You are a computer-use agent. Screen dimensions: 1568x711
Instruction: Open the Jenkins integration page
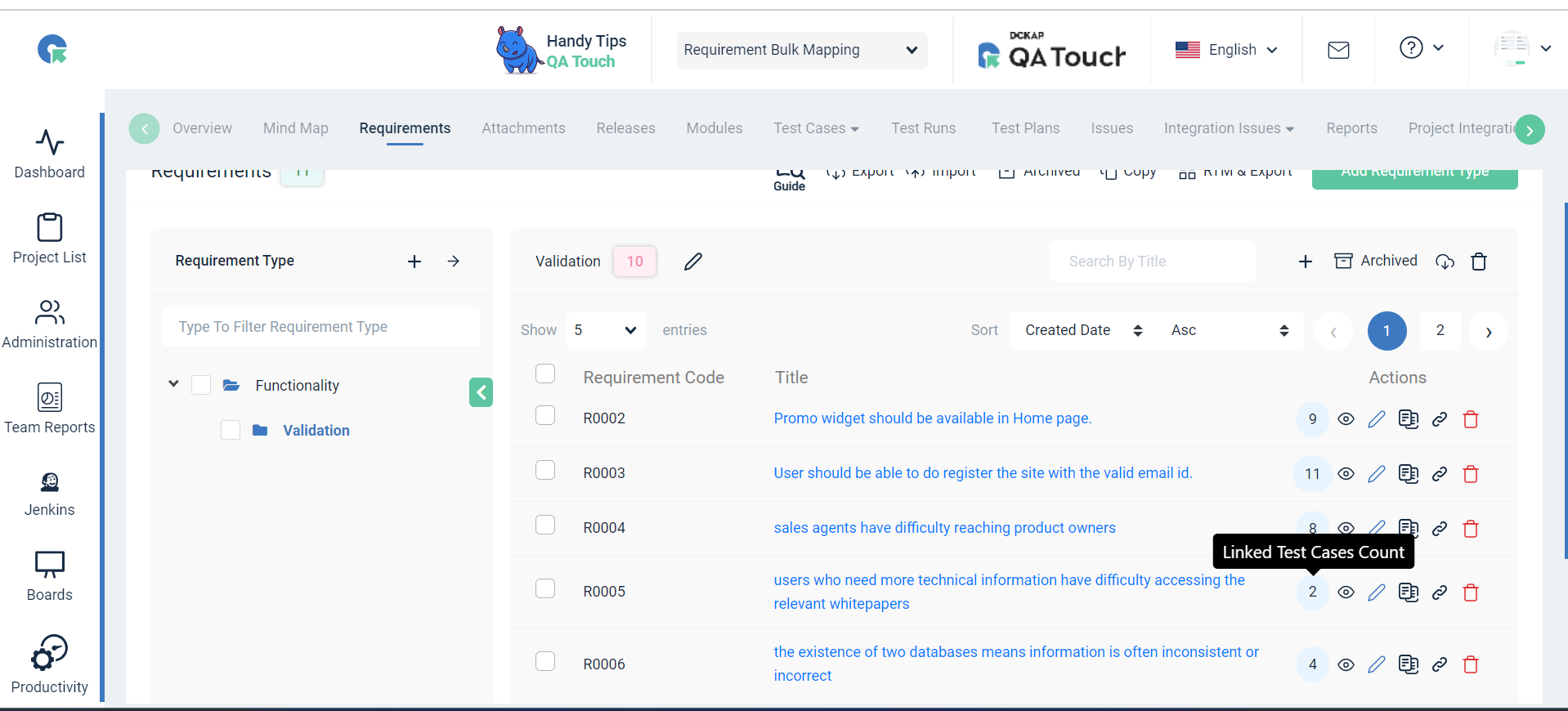coord(50,494)
